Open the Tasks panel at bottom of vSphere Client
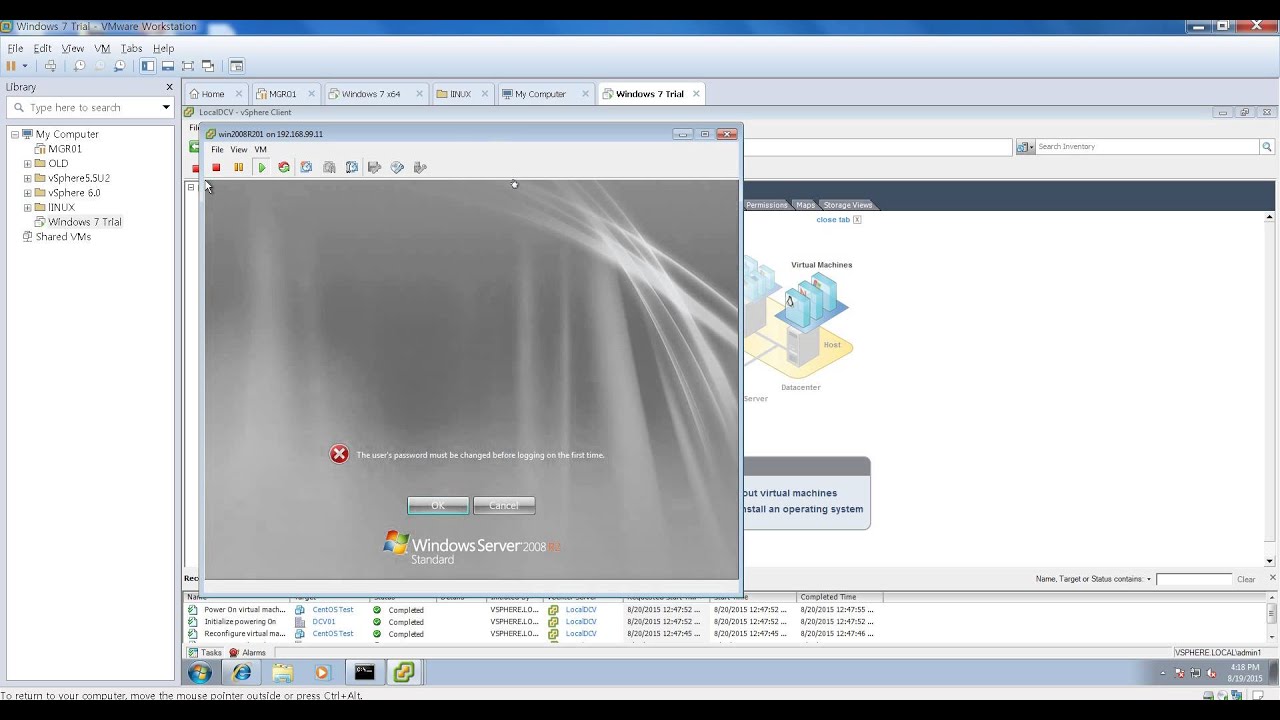Screen dimensions: 1280x720 tap(205, 653)
